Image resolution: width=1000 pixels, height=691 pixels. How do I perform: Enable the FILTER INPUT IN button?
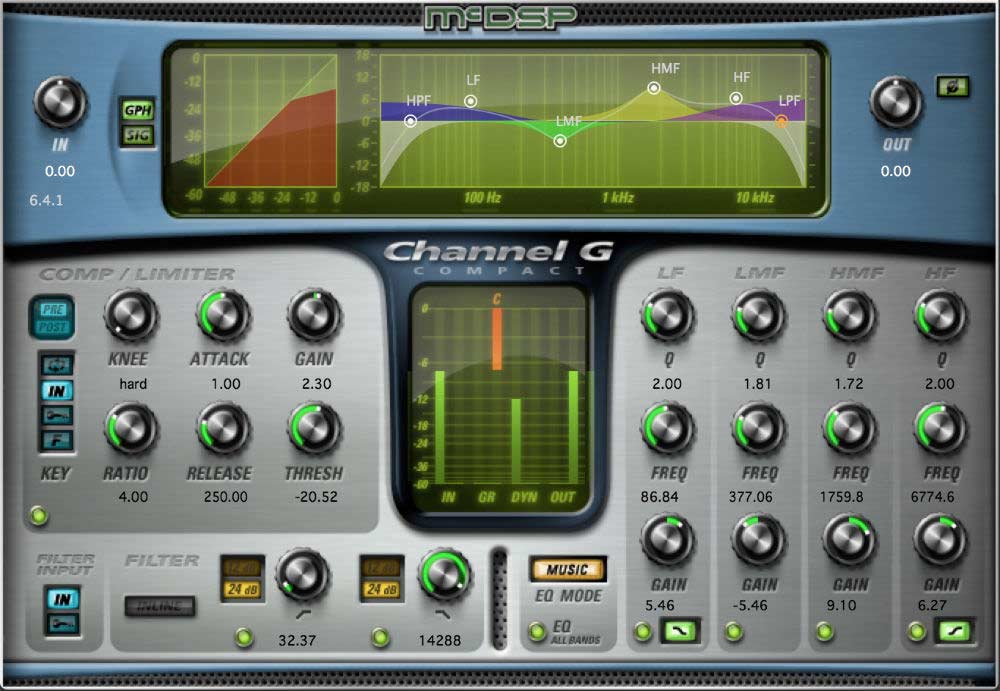click(x=62, y=598)
